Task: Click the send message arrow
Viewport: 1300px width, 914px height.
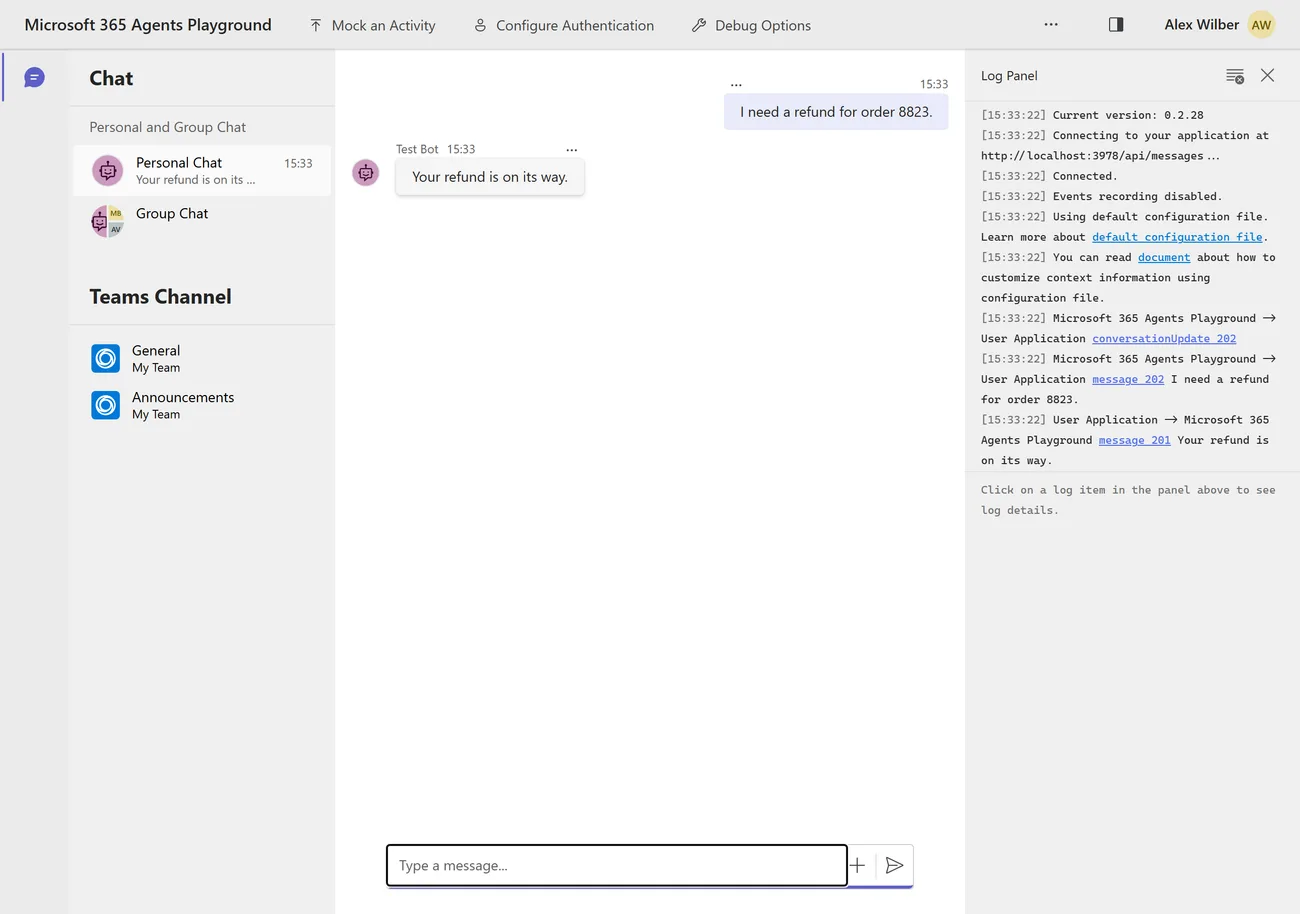Action: (895, 866)
